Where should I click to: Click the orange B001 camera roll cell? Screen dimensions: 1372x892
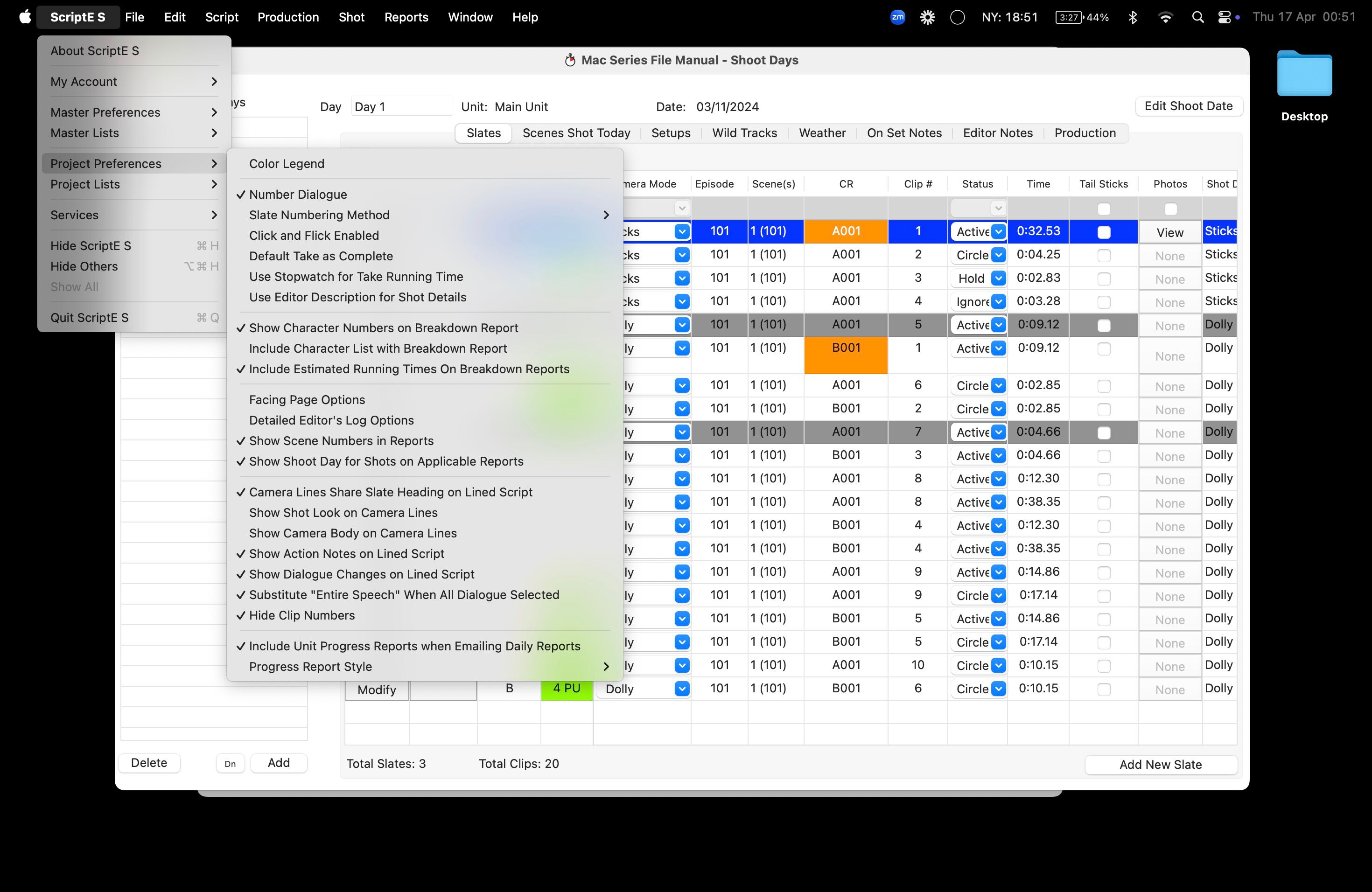click(845, 355)
